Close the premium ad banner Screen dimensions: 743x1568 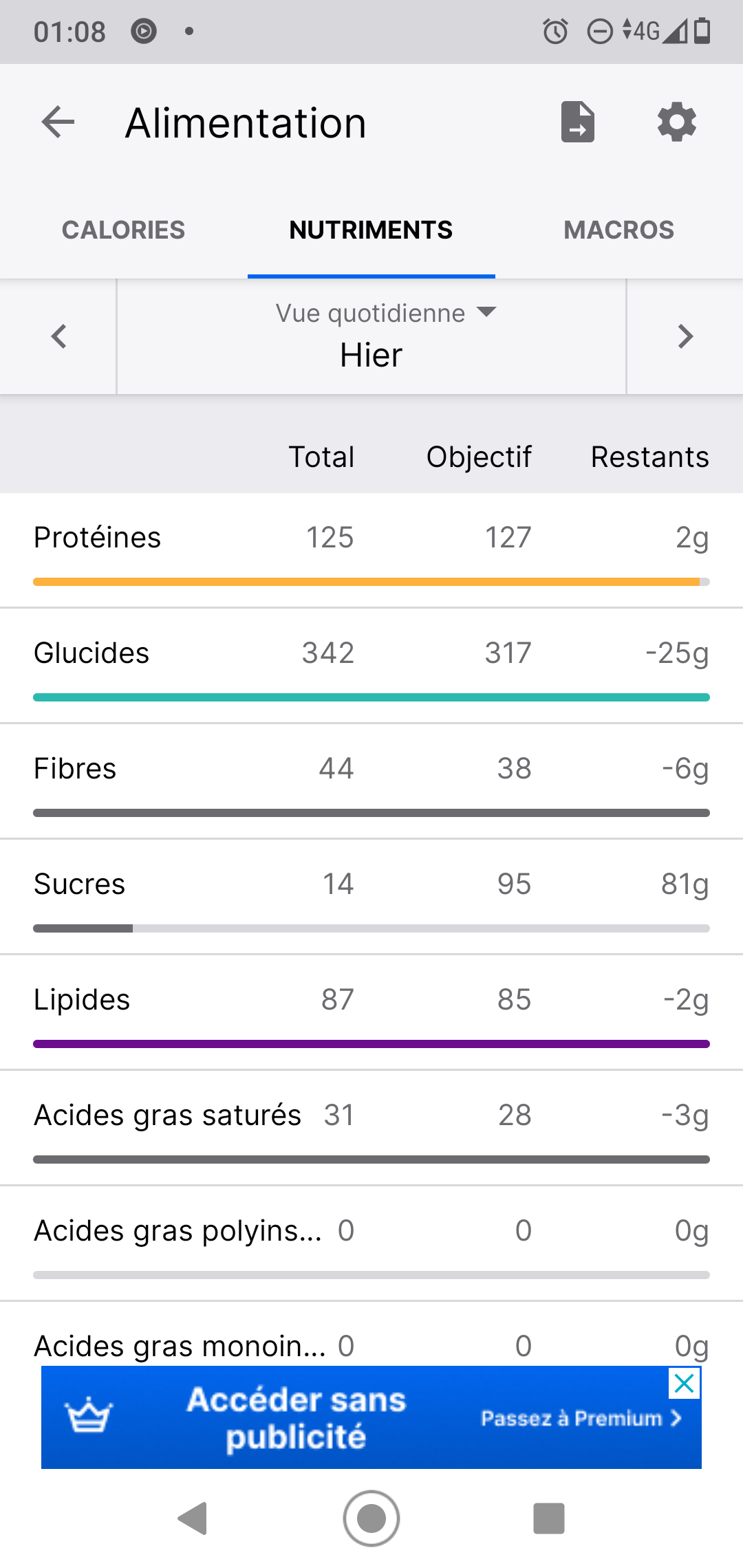coord(685,1383)
